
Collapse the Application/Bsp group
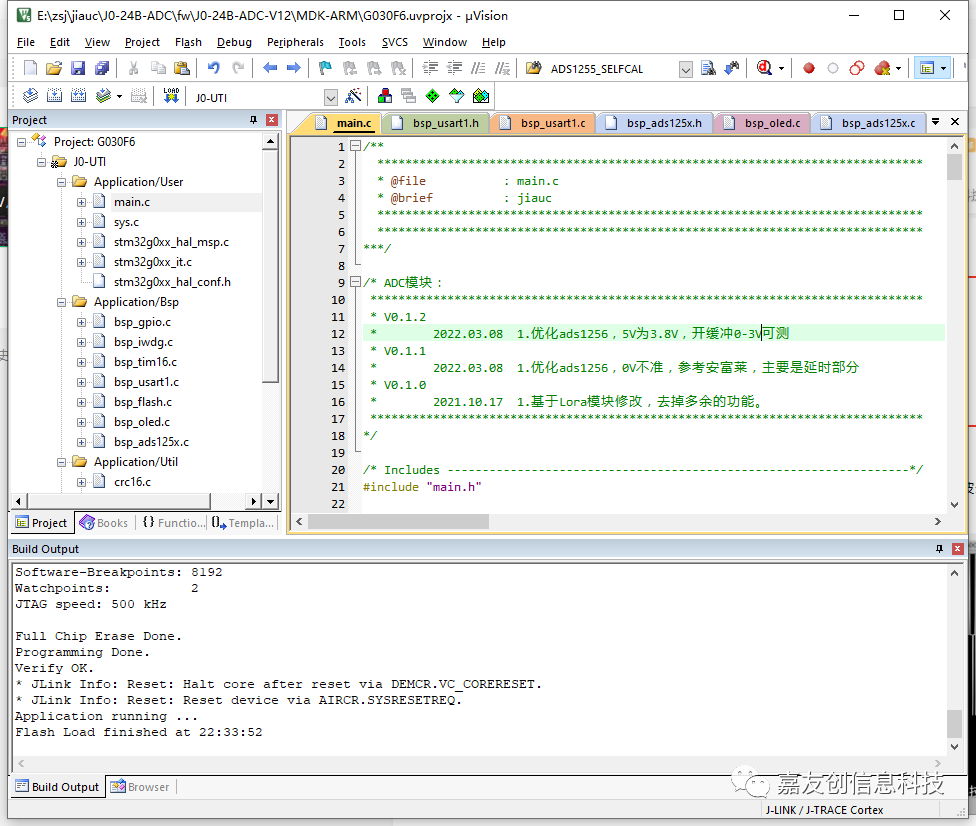(x=62, y=303)
